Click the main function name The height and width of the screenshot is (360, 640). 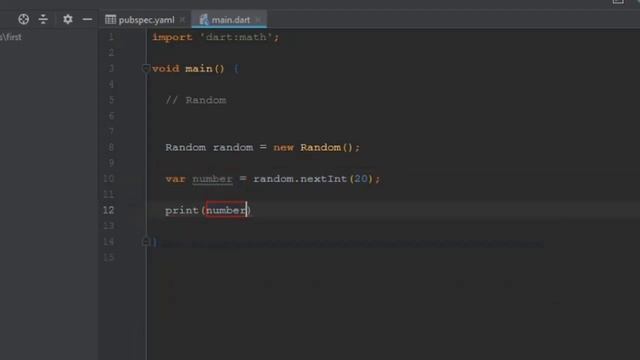pos(199,69)
